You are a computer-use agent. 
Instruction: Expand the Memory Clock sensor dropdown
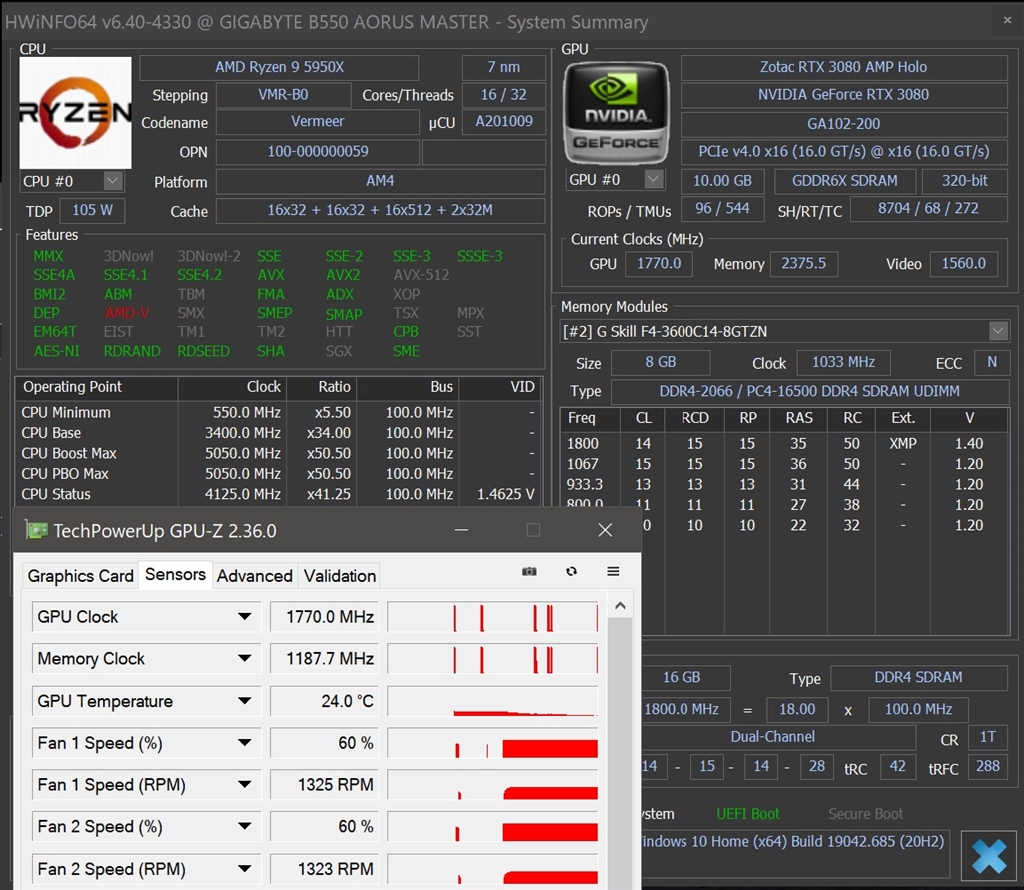coord(244,658)
